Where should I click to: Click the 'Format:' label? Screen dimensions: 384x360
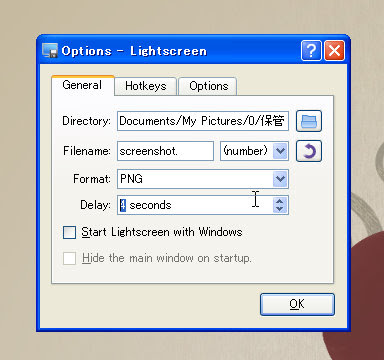92,179
